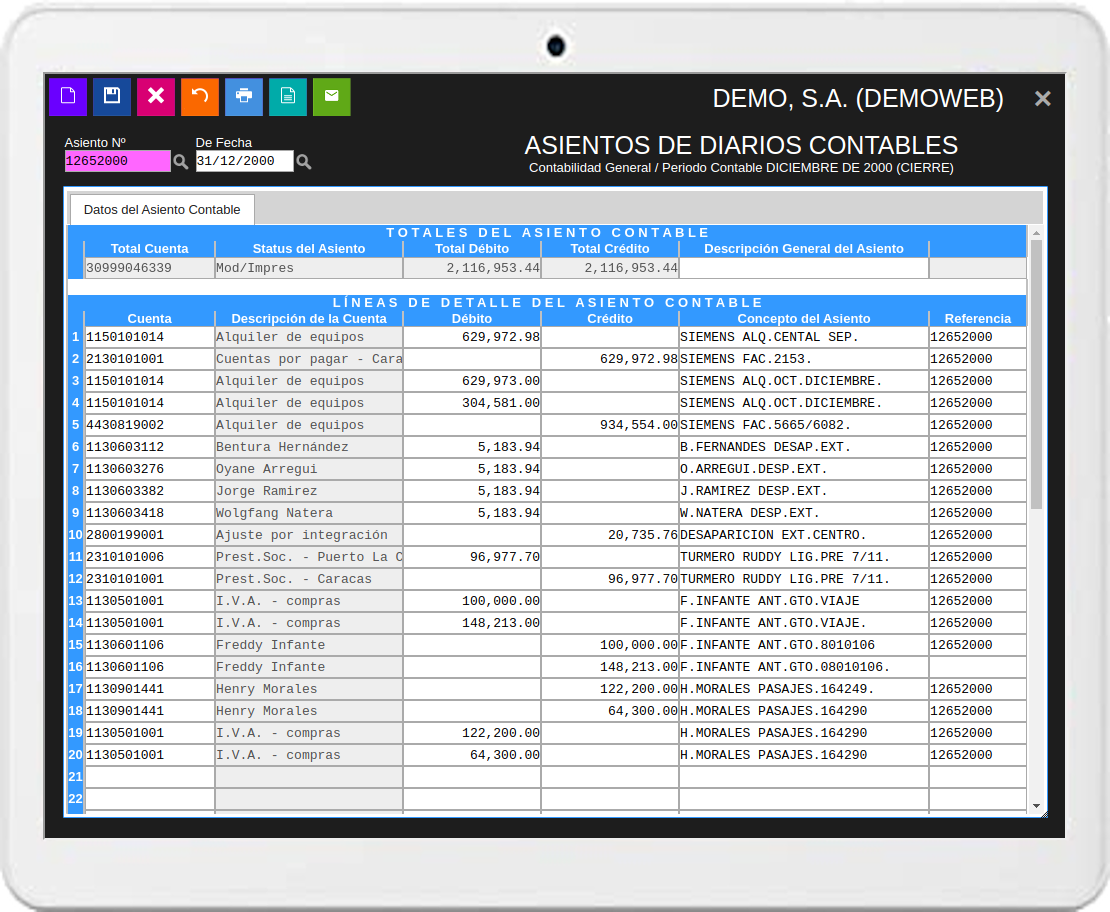Click credit 629,972.98 in row 2
Image resolution: width=1110 pixels, height=912 pixels.
point(610,359)
